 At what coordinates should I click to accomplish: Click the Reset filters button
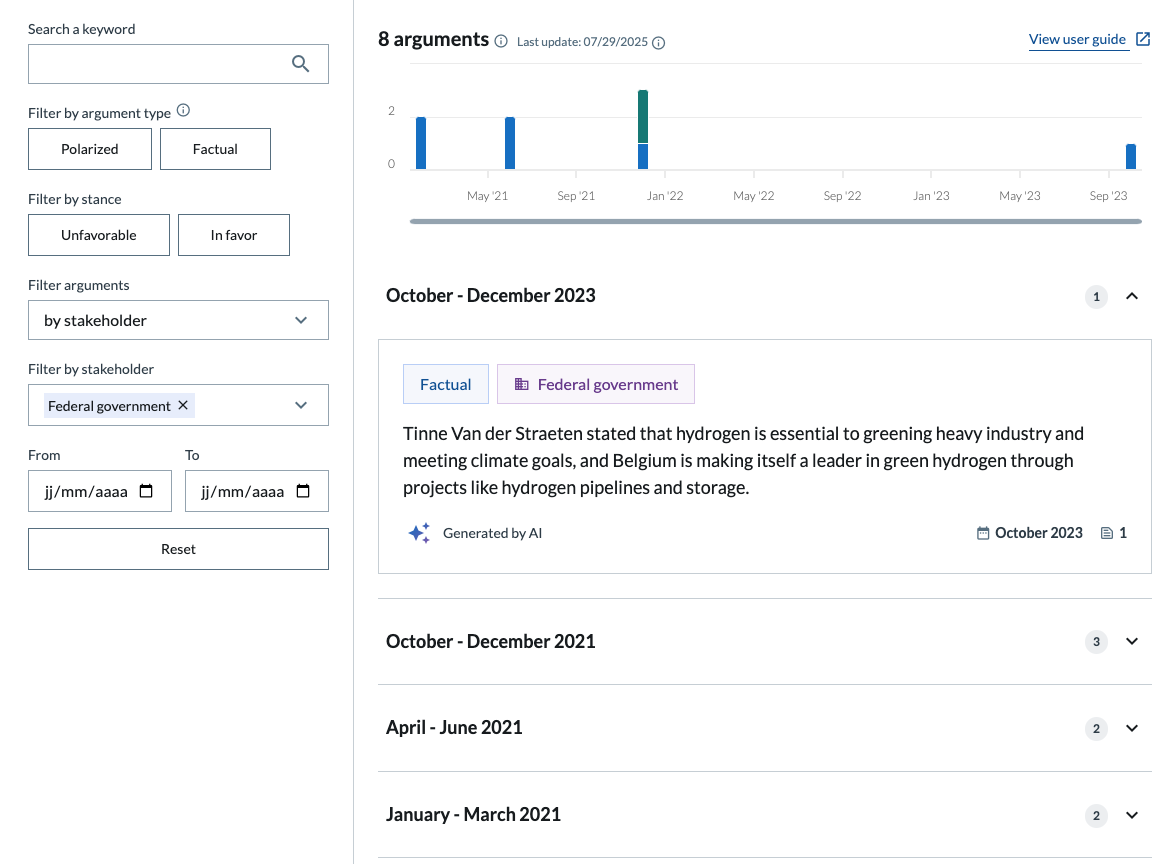click(178, 549)
